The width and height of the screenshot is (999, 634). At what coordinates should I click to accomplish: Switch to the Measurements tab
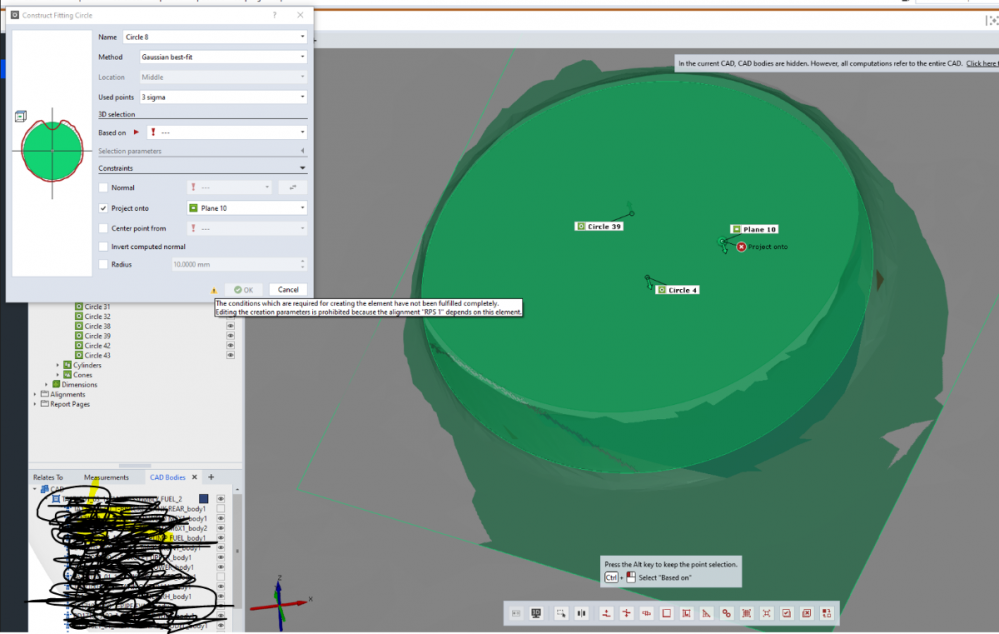pyautogui.click(x=106, y=477)
